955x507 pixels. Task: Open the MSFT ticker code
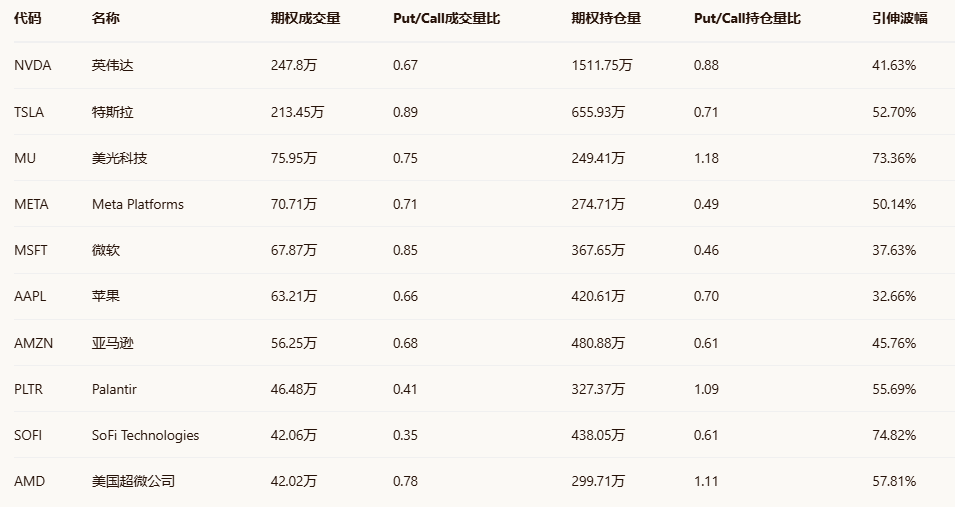click(31, 250)
